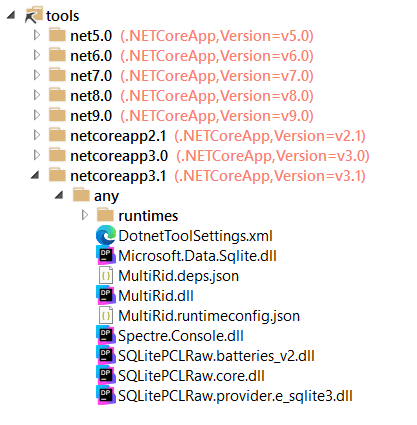
Task: Collapse the any folder arrow
Action: click(59, 195)
